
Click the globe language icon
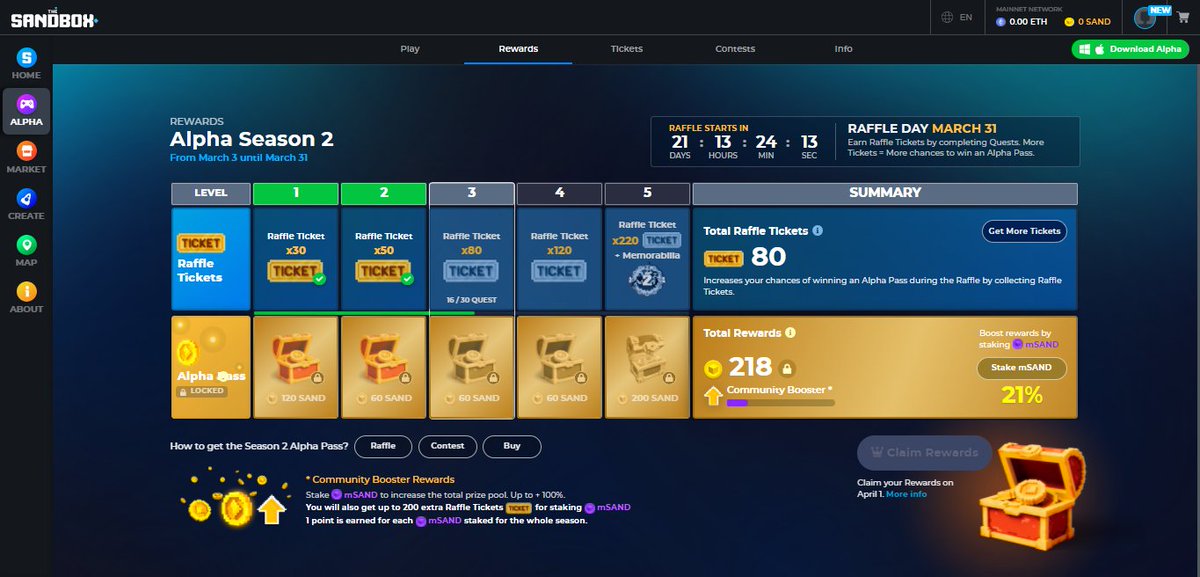[x=947, y=17]
